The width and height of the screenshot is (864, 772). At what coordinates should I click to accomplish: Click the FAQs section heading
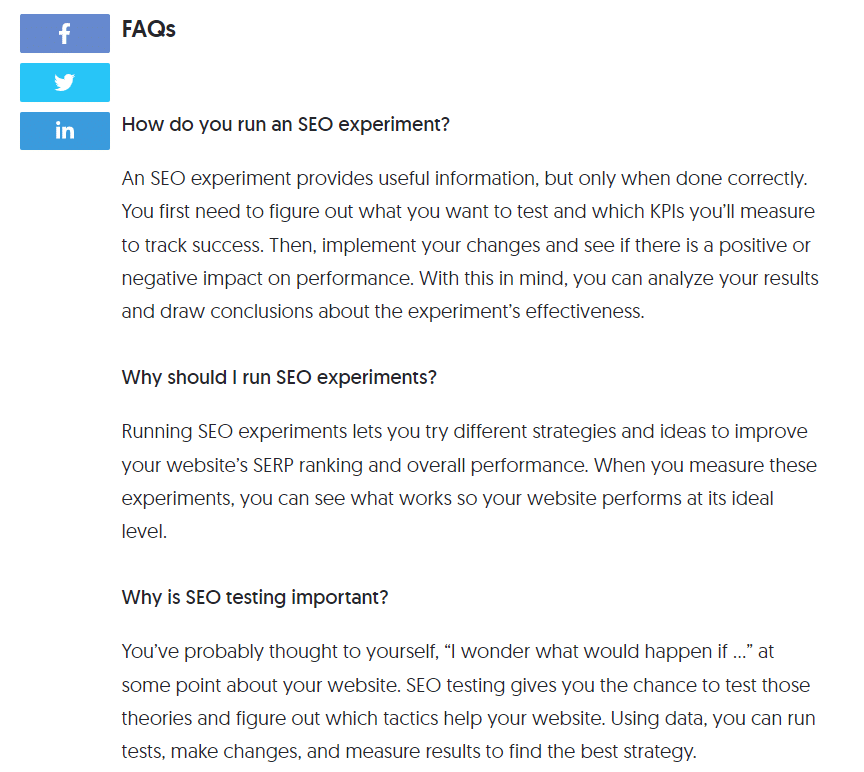coord(148,29)
